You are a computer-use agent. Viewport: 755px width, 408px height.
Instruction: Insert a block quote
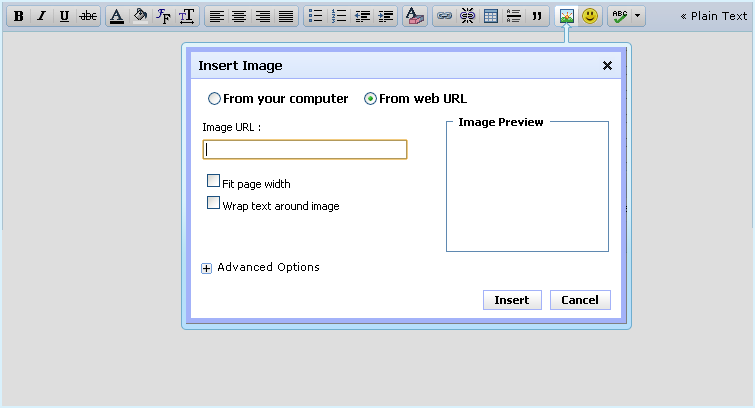coord(537,16)
